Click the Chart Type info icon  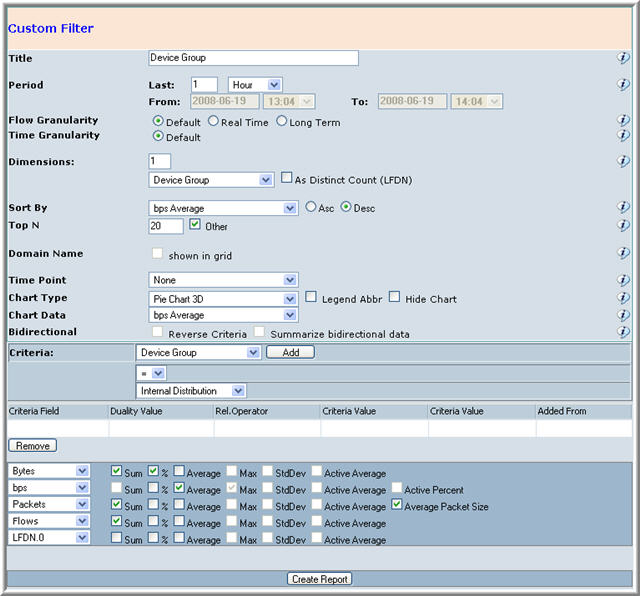tap(623, 298)
